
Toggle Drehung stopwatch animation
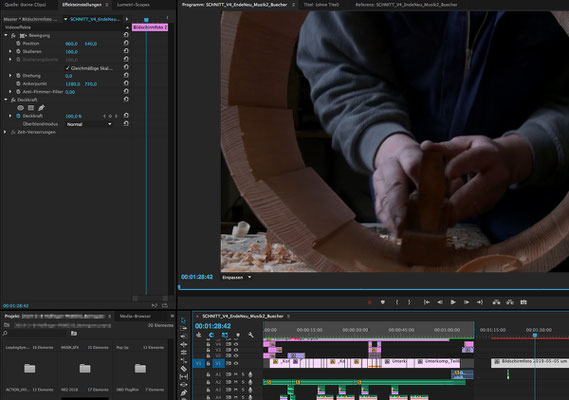click(x=18, y=75)
